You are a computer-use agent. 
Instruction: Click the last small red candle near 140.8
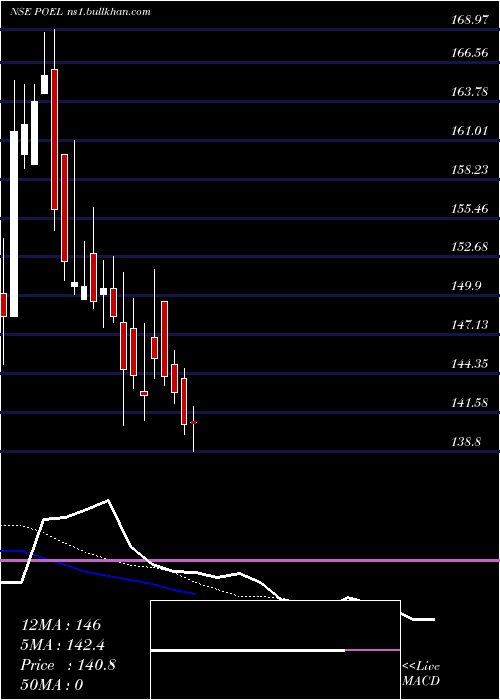pos(193,422)
